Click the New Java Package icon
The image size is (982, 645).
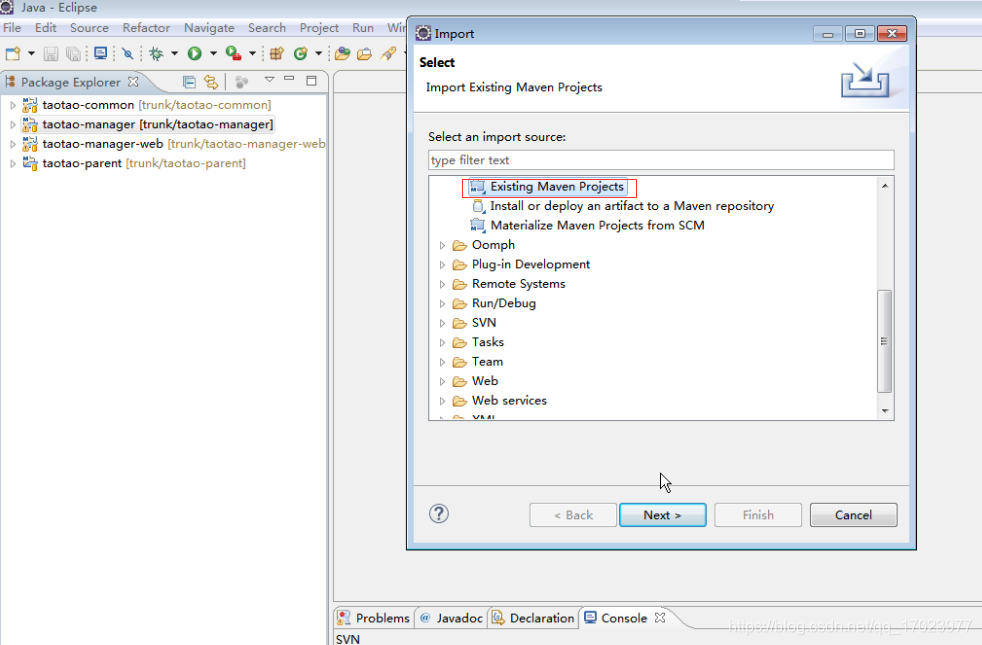(277, 54)
